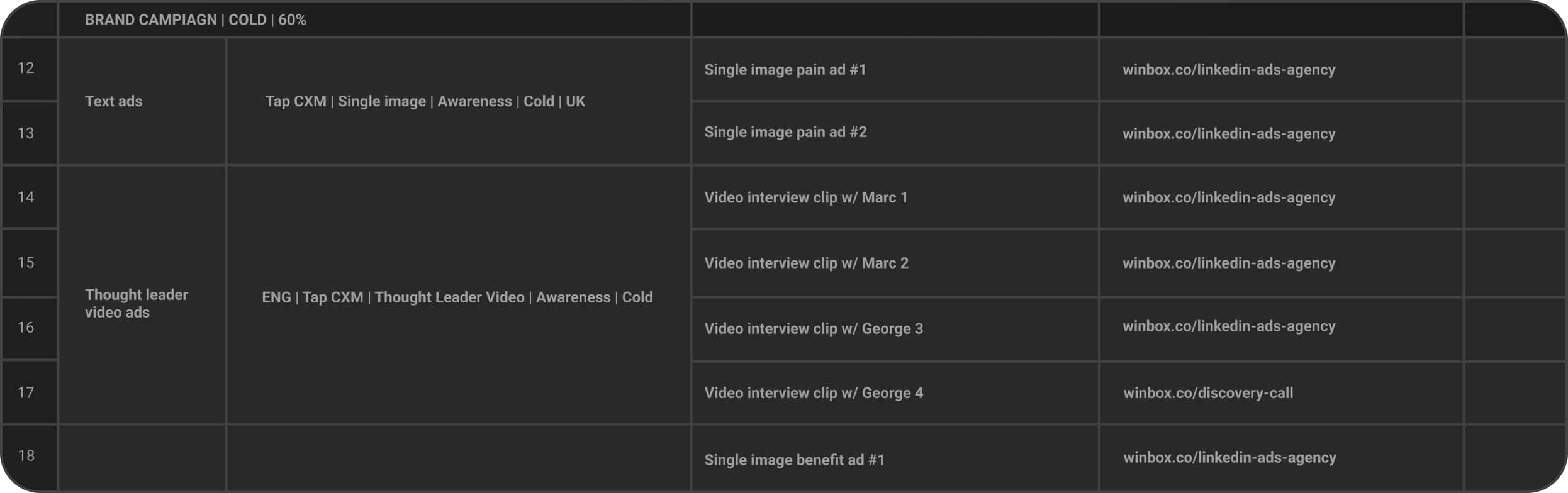Image resolution: width=1568 pixels, height=493 pixels.
Task: Select the Tap CXM Single image Awareness campaign cell
Action: 459,101
